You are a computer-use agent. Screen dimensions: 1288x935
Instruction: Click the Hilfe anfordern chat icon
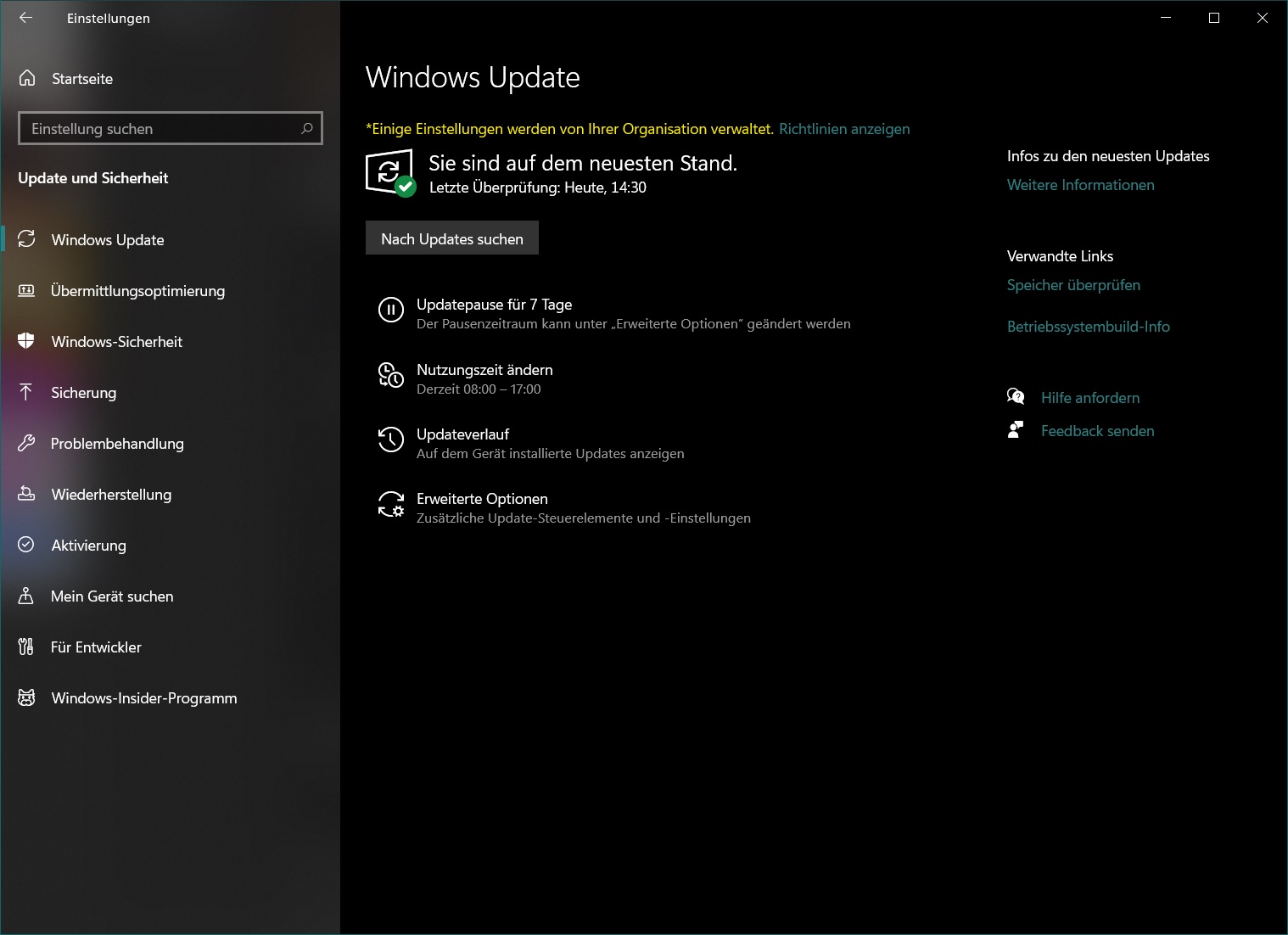click(1016, 397)
